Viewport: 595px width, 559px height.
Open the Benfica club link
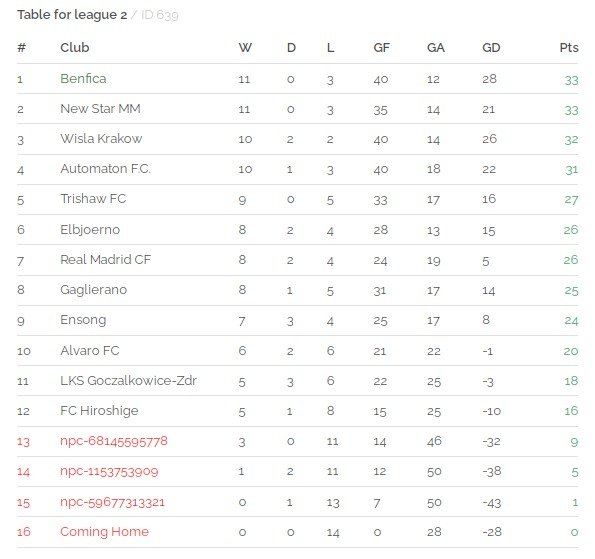[x=83, y=79]
